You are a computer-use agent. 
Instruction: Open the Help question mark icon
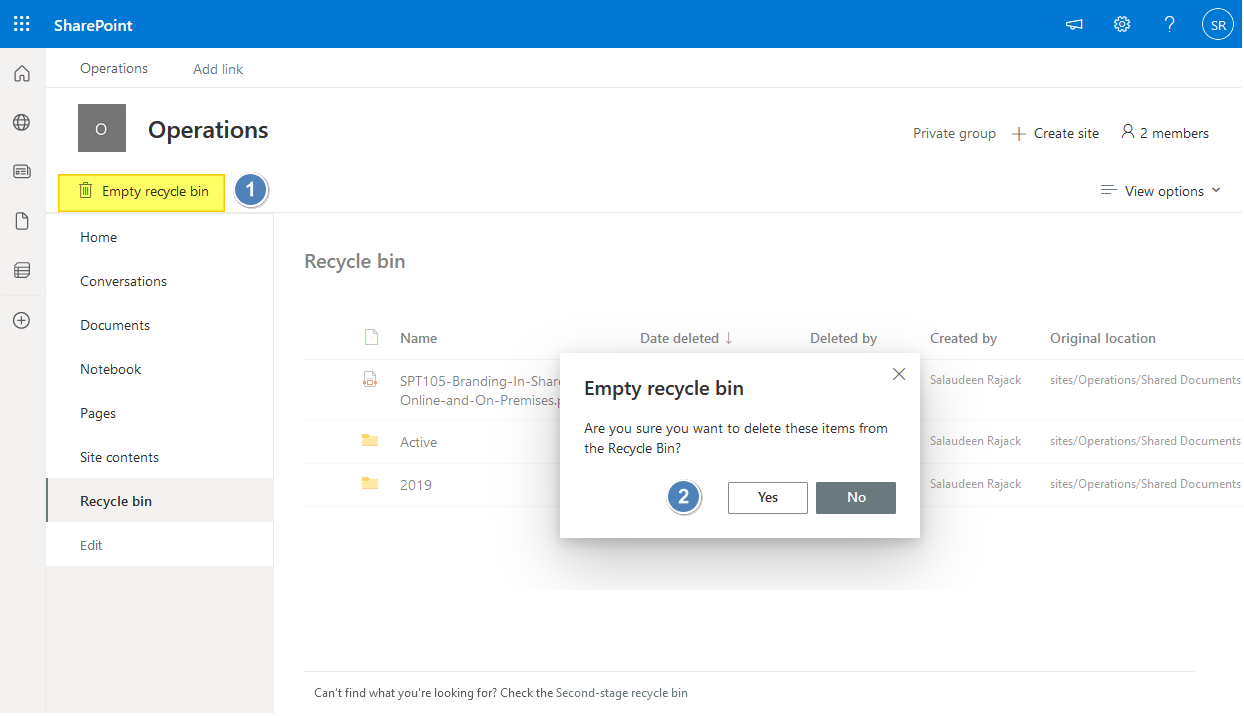tap(1169, 24)
